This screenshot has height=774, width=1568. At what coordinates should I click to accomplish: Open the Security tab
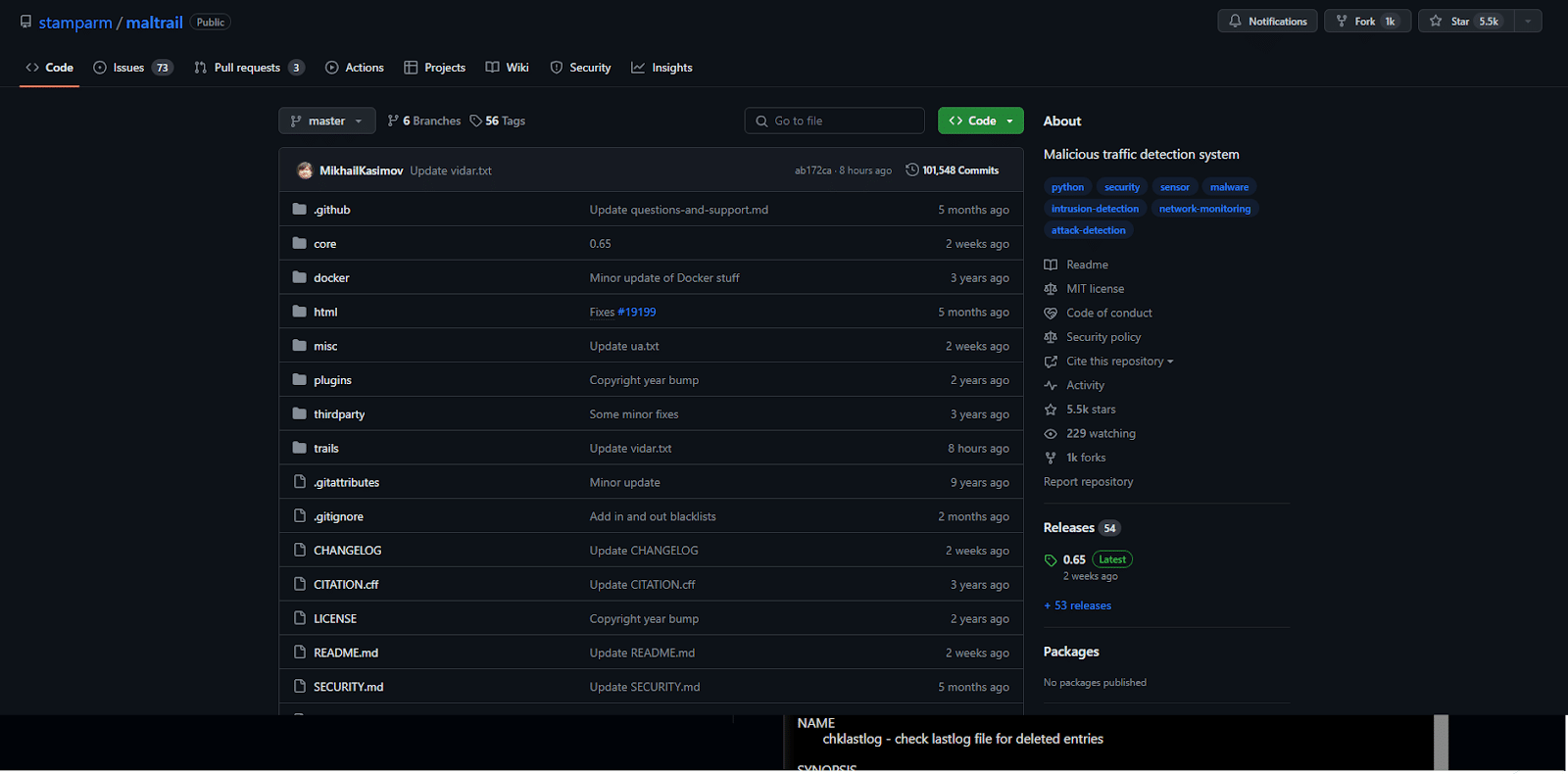point(581,68)
